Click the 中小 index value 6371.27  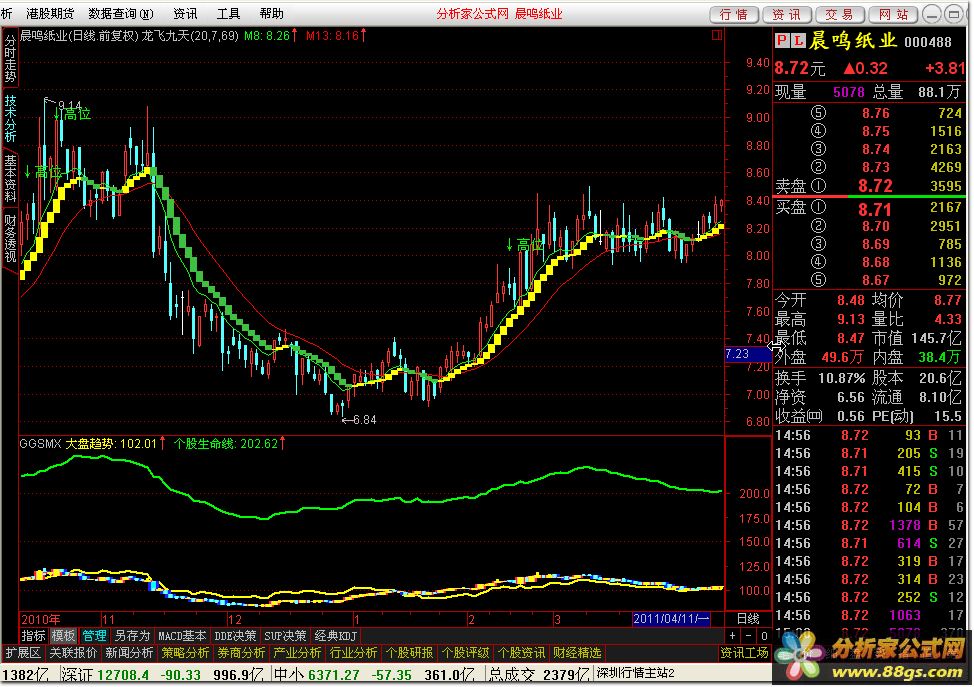click(334, 675)
